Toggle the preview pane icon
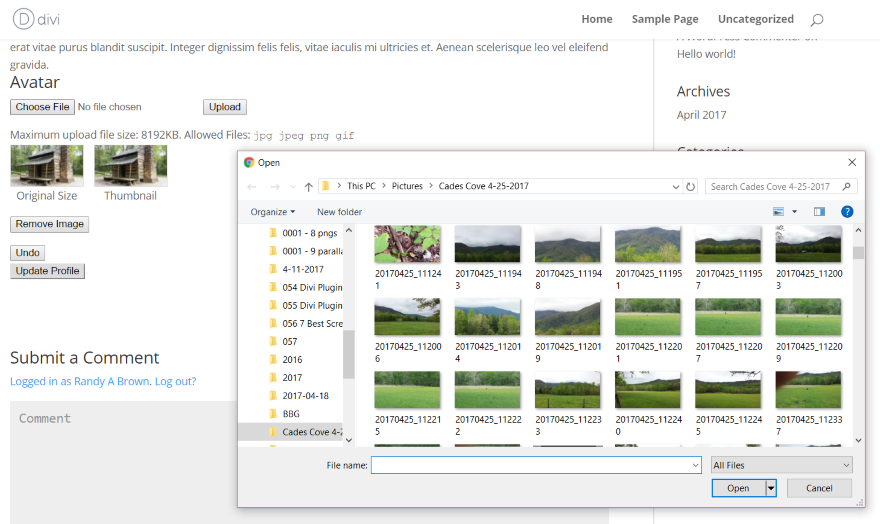880x524 pixels. pos(820,212)
